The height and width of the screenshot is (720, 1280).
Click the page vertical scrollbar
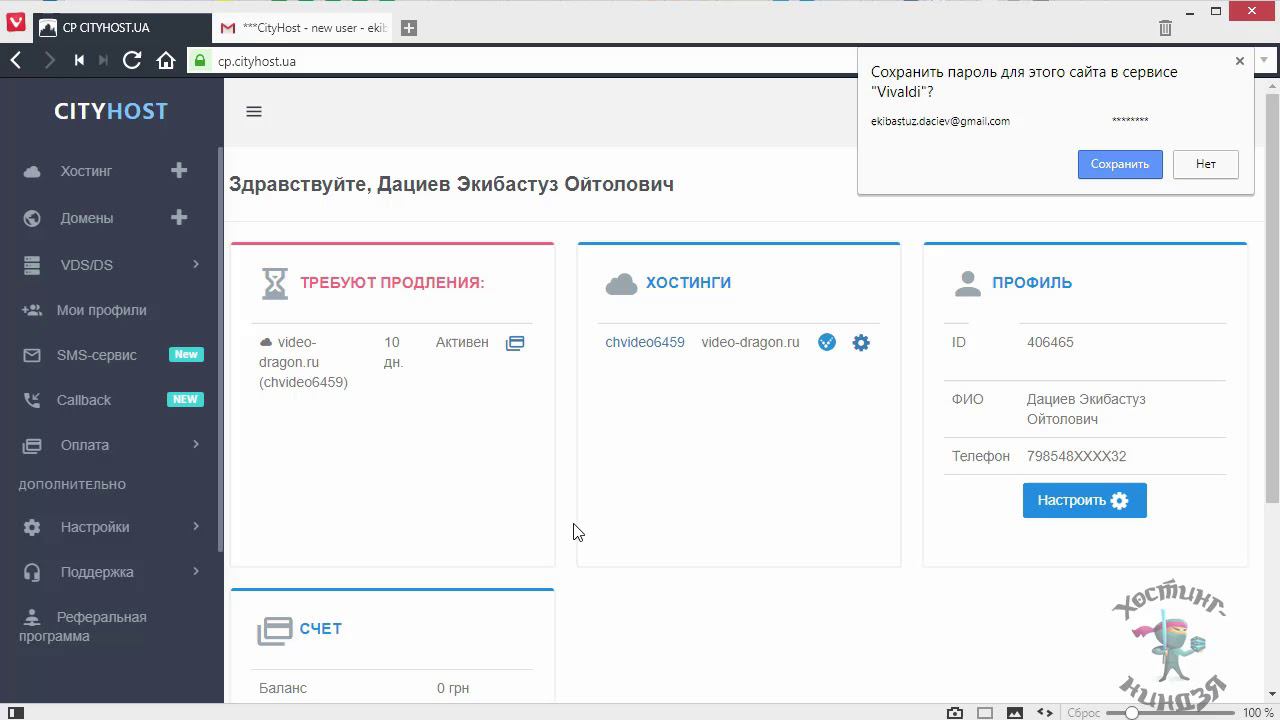tap(1272, 297)
